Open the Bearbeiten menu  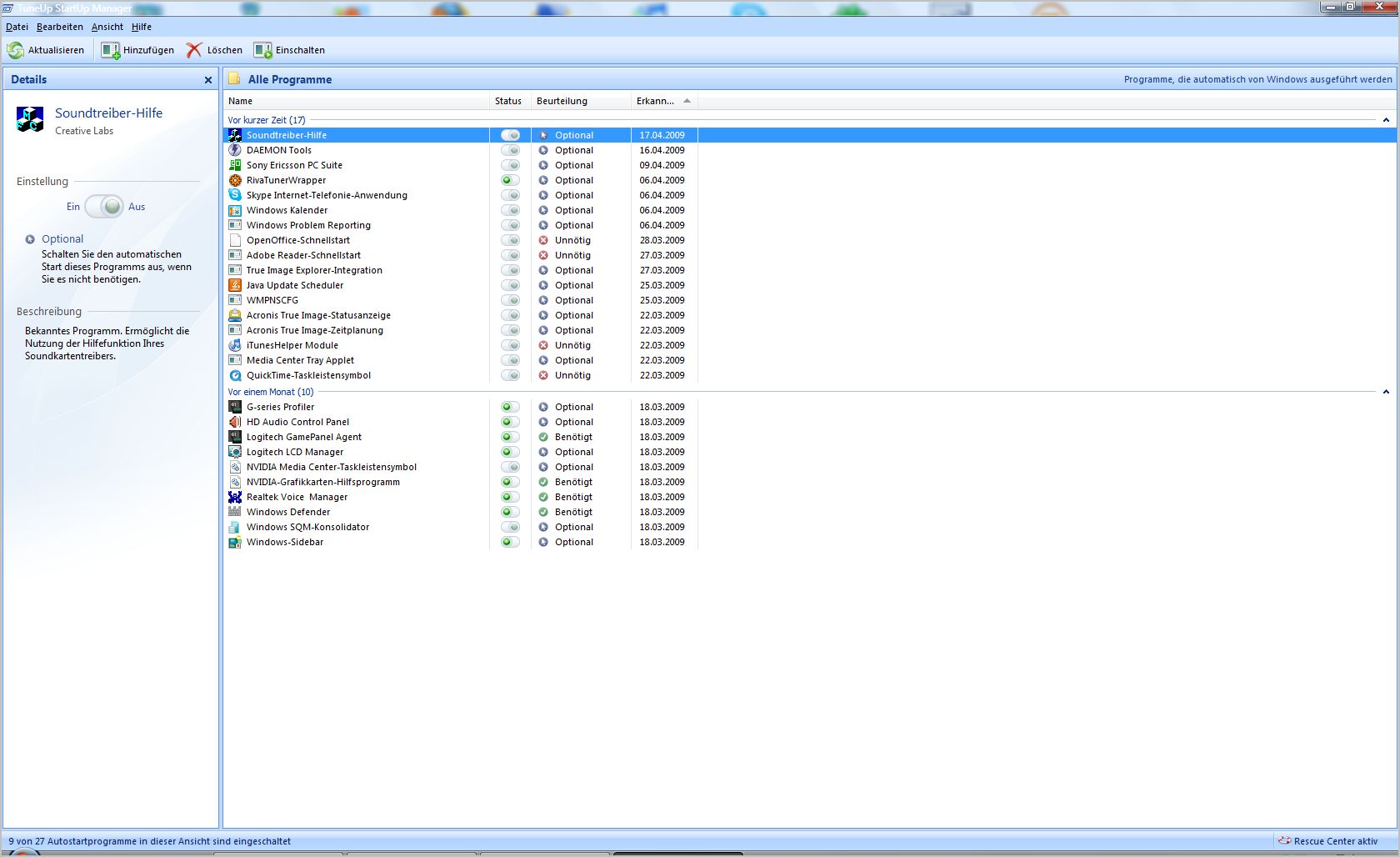60,27
